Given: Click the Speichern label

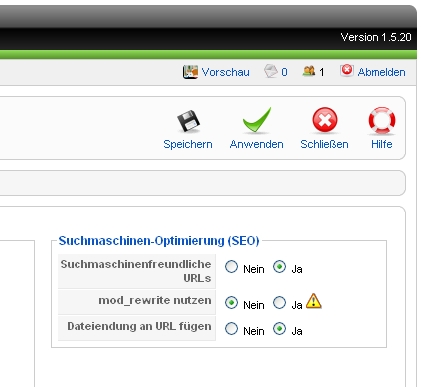Looking at the screenshot, I should click(x=188, y=144).
